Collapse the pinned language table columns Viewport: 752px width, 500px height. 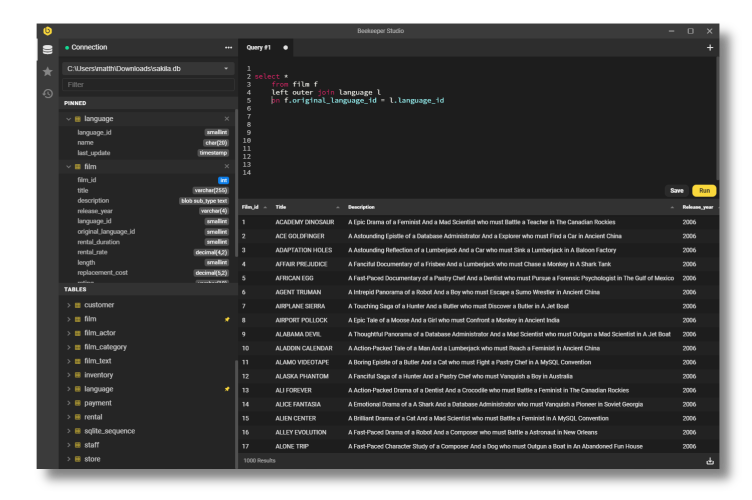pyautogui.click(x=68, y=119)
